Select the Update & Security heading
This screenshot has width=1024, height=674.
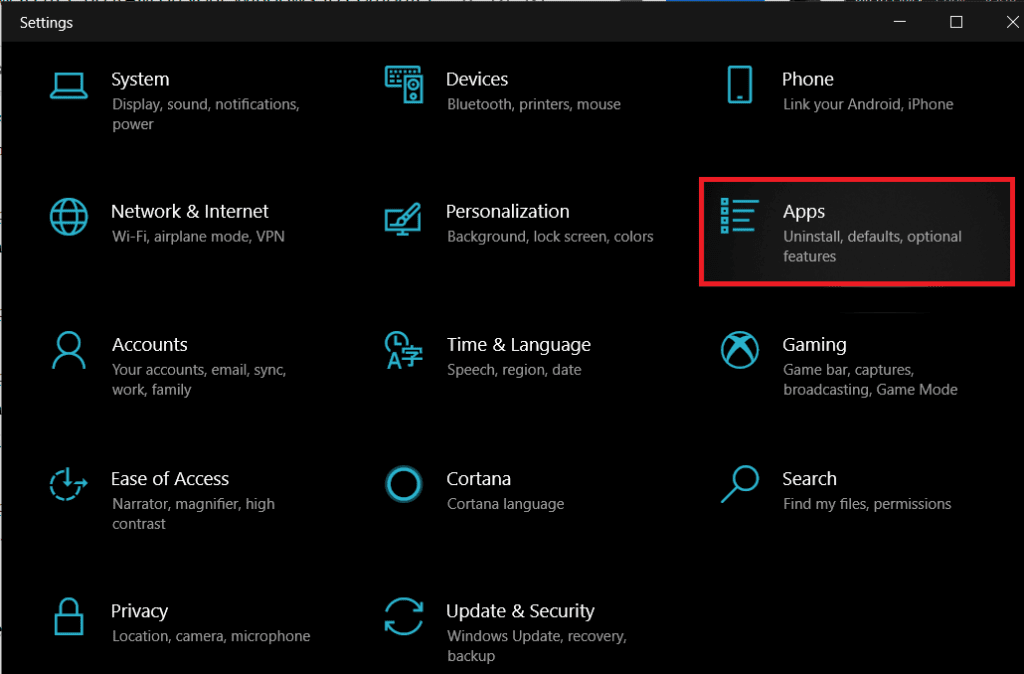520,611
